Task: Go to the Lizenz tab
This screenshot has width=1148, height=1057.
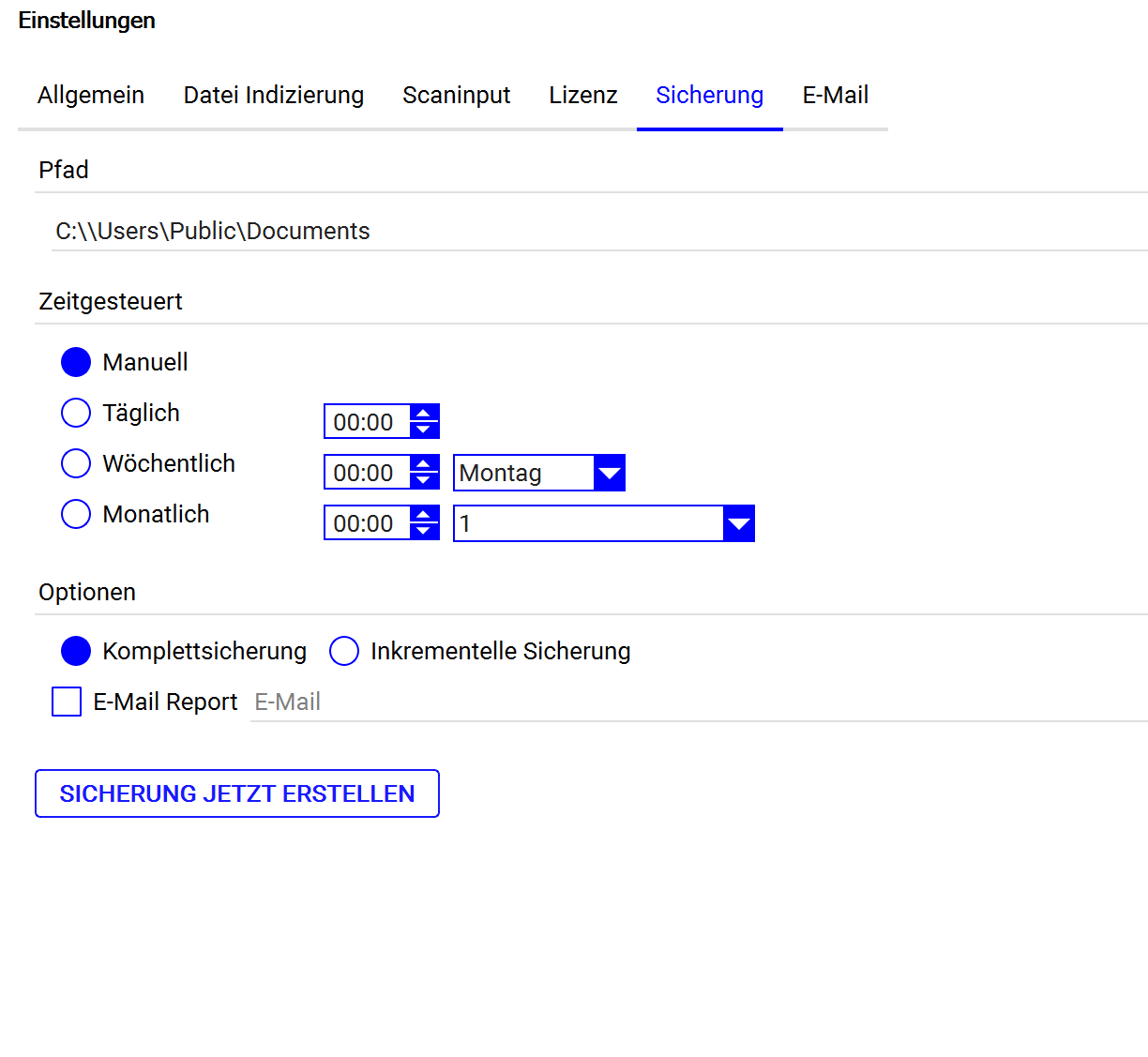Action: (x=583, y=96)
